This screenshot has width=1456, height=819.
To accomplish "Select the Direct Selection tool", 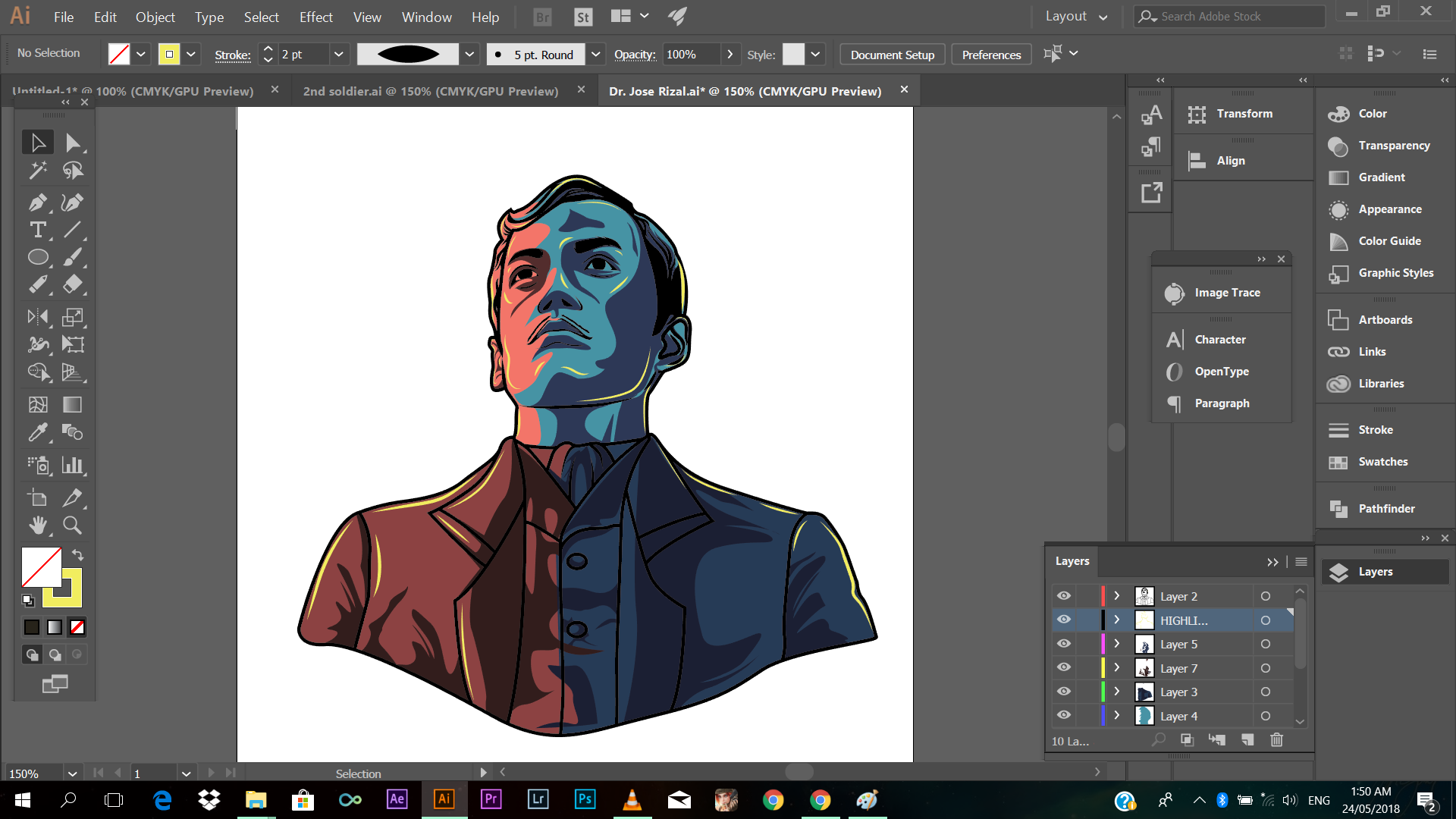I will point(73,142).
